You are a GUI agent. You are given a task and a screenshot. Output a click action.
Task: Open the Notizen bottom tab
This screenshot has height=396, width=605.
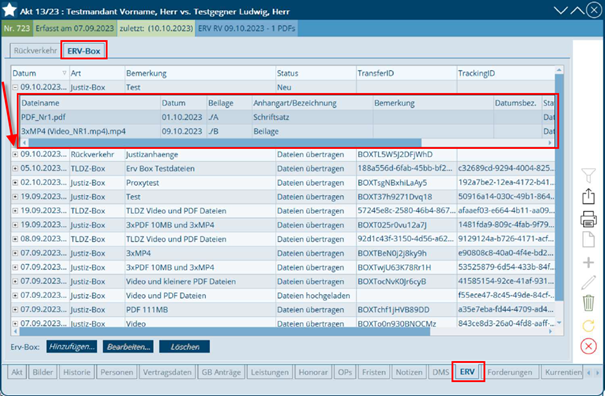[409, 372]
